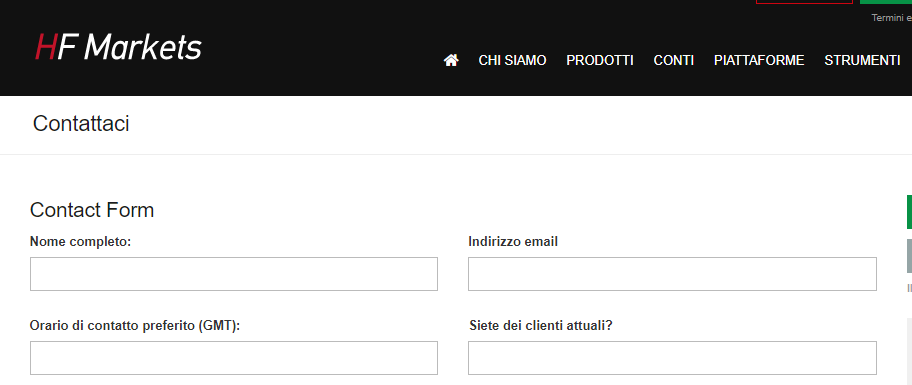Click the Nome completo label text
912x385 pixels.
point(80,241)
